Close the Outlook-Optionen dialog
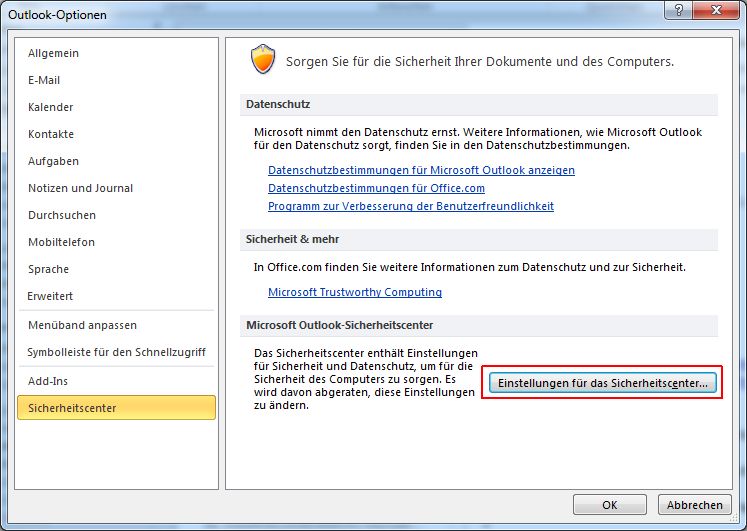This screenshot has height=531, width=747. tap(717, 10)
